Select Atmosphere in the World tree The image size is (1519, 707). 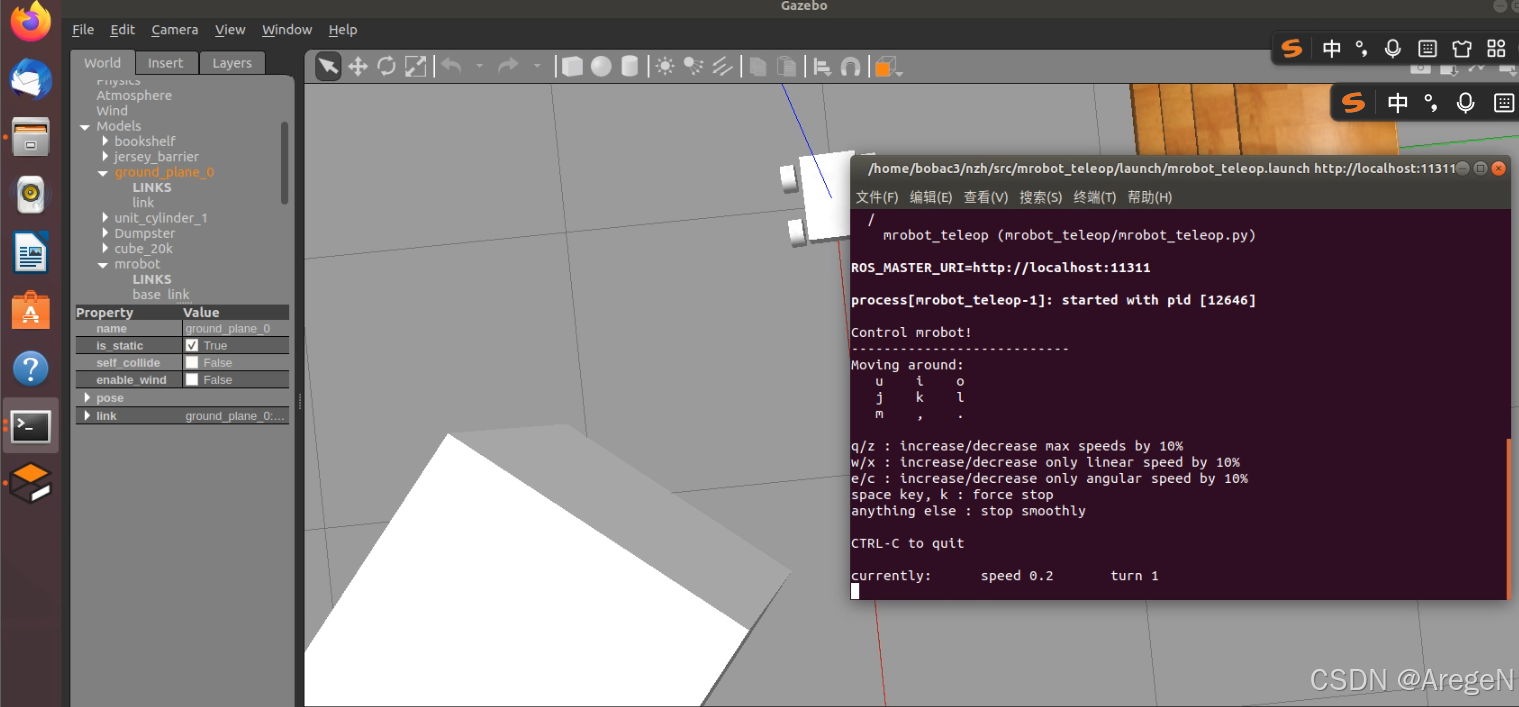coord(134,96)
